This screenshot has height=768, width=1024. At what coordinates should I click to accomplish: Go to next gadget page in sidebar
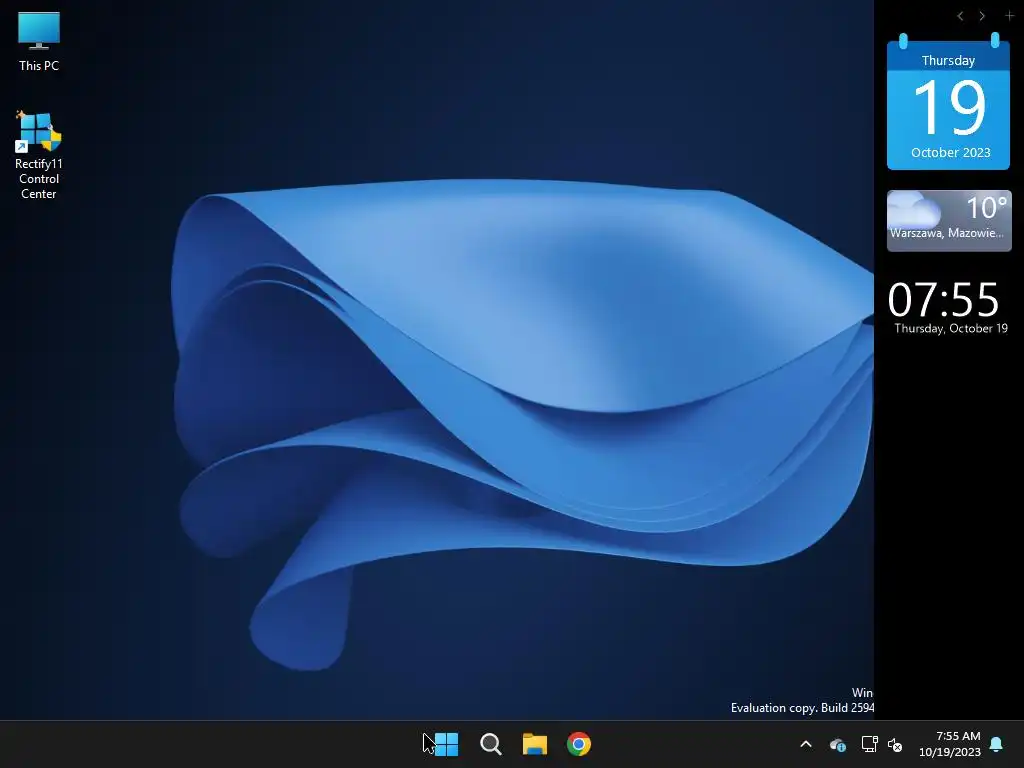[x=982, y=16]
